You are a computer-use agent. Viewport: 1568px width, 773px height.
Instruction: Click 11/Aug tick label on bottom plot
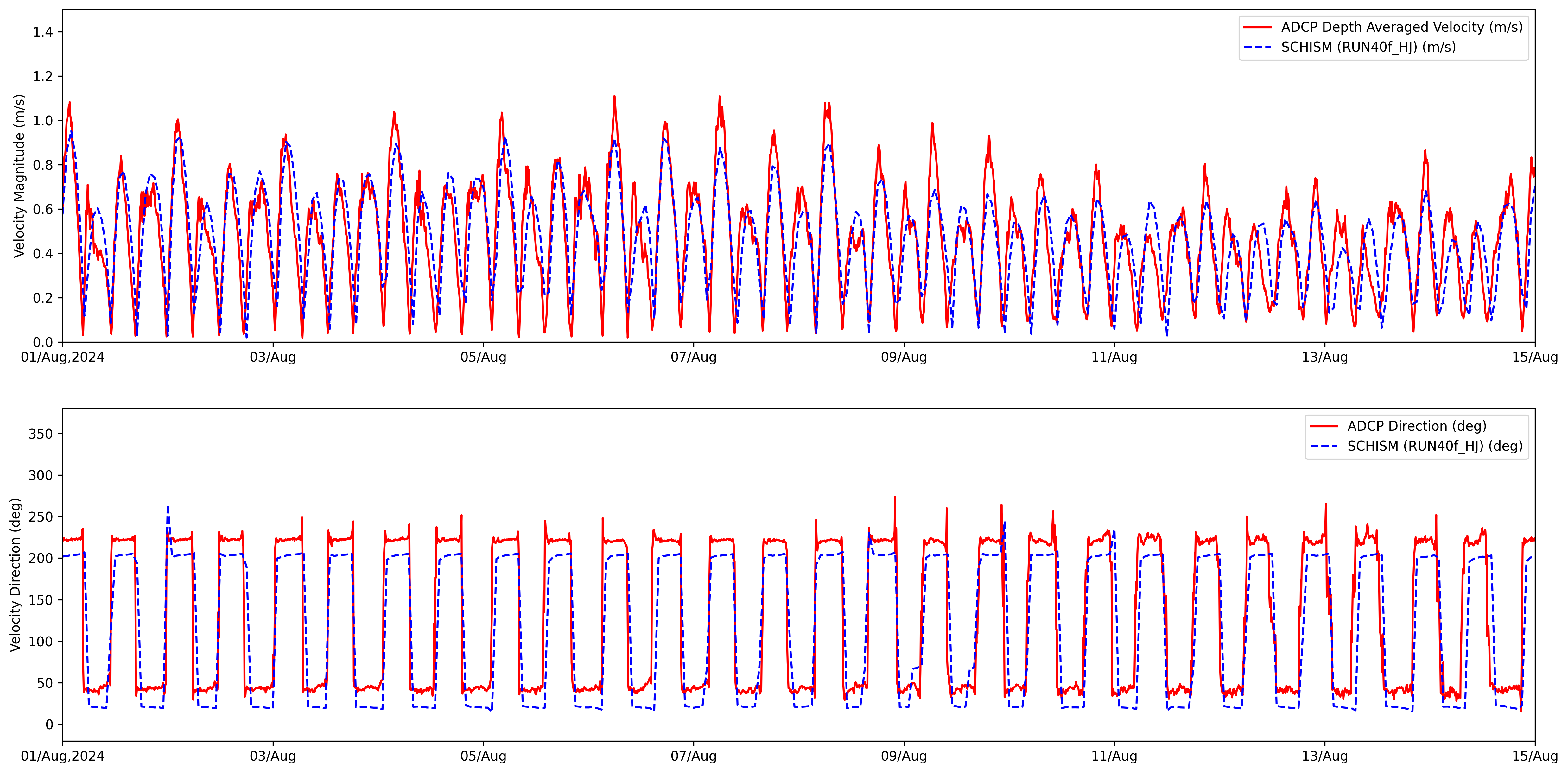click(x=1114, y=757)
